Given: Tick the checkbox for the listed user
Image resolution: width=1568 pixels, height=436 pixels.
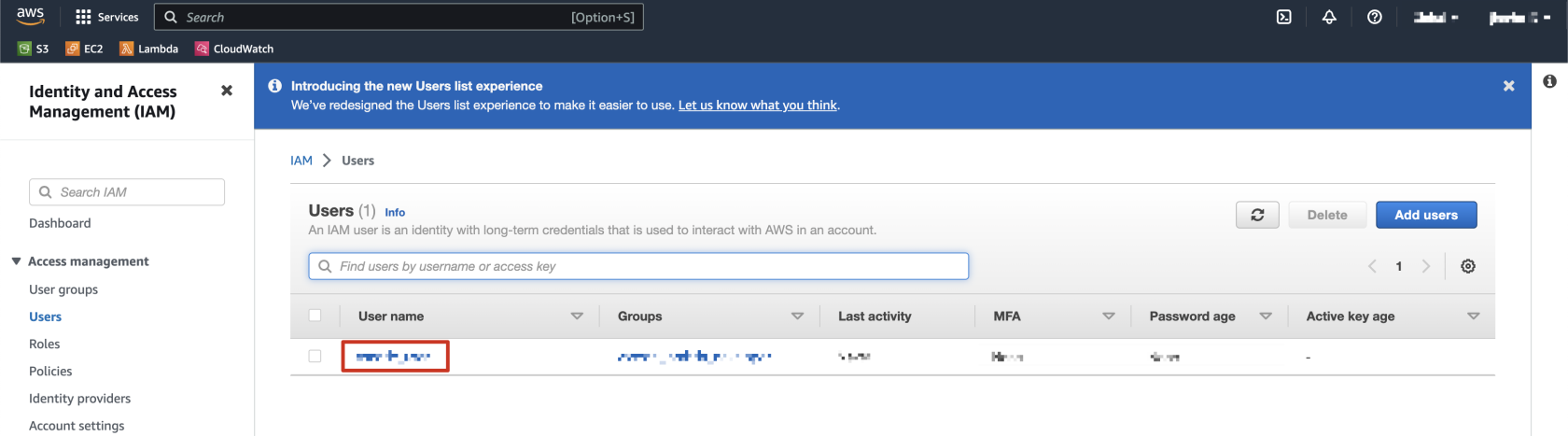Looking at the screenshot, I should 315,356.
